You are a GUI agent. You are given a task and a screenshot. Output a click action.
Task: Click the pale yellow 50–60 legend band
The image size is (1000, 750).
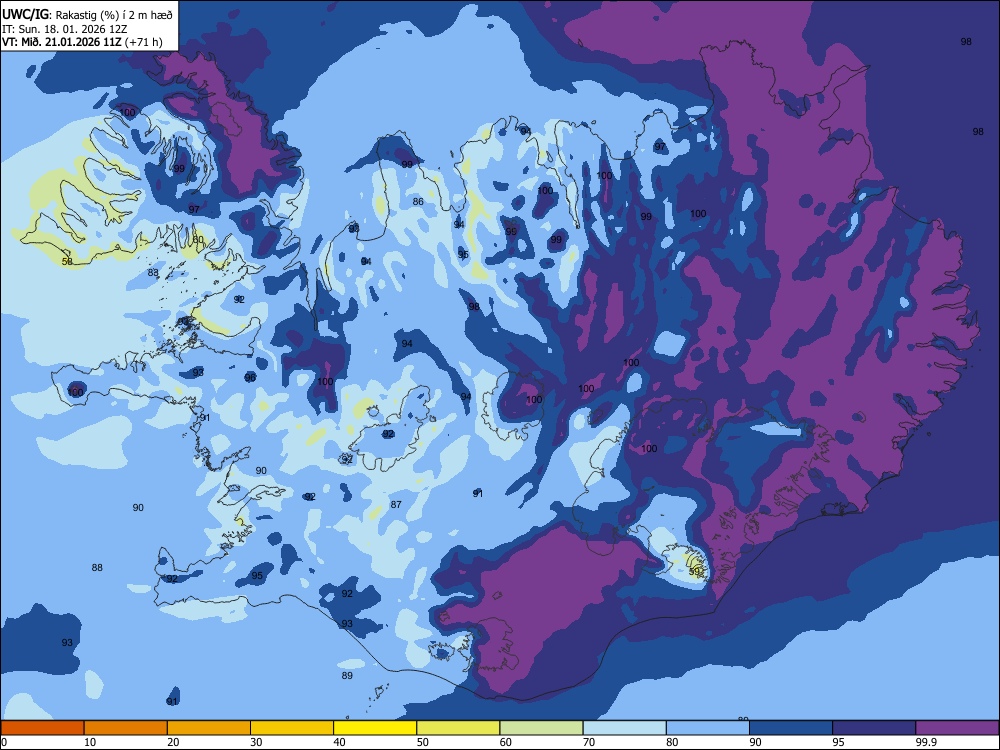tap(458, 728)
